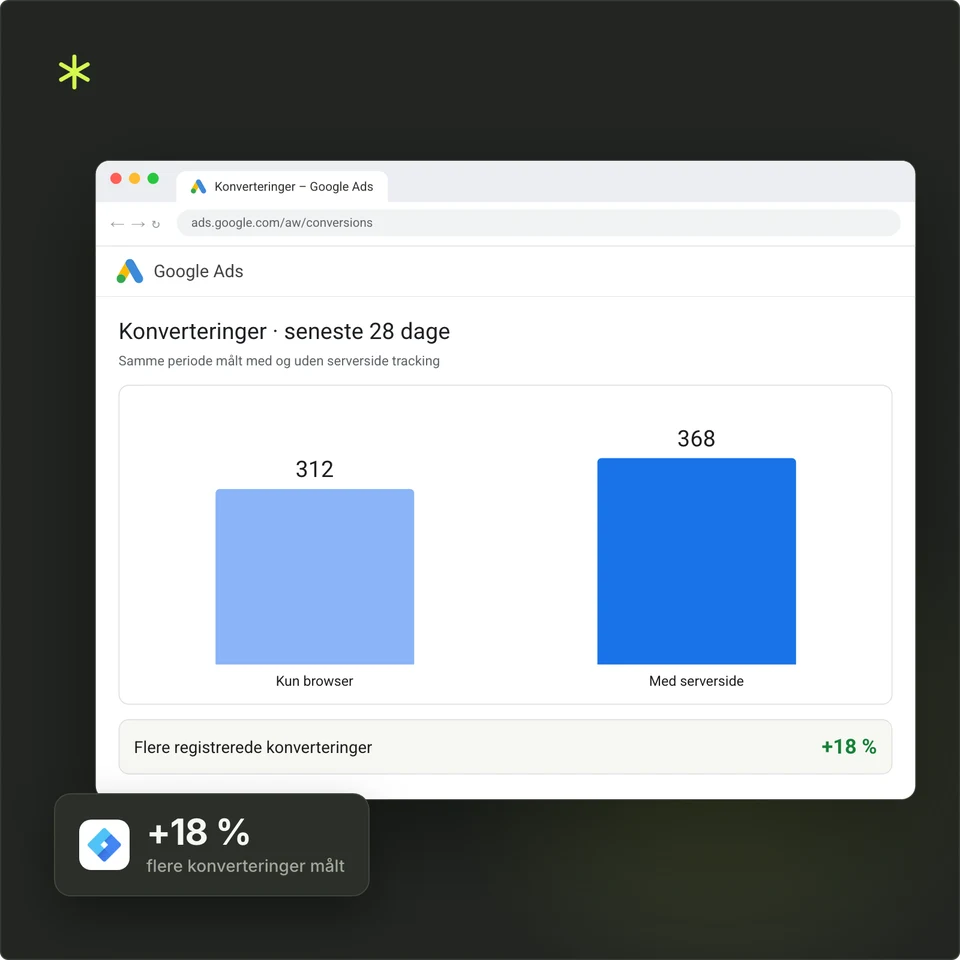Click the light blue Kun browser bar
This screenshot has width=960, height=960.
tap(315, 576)
